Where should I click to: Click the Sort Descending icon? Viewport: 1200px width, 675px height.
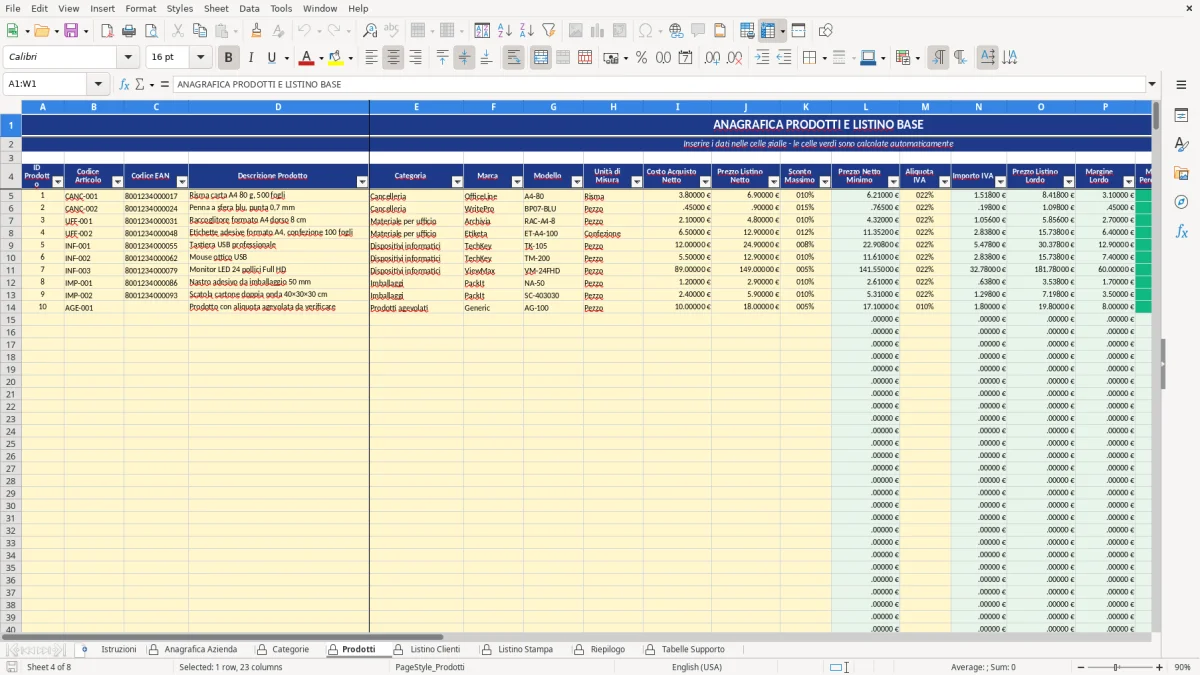pos(526,31)
